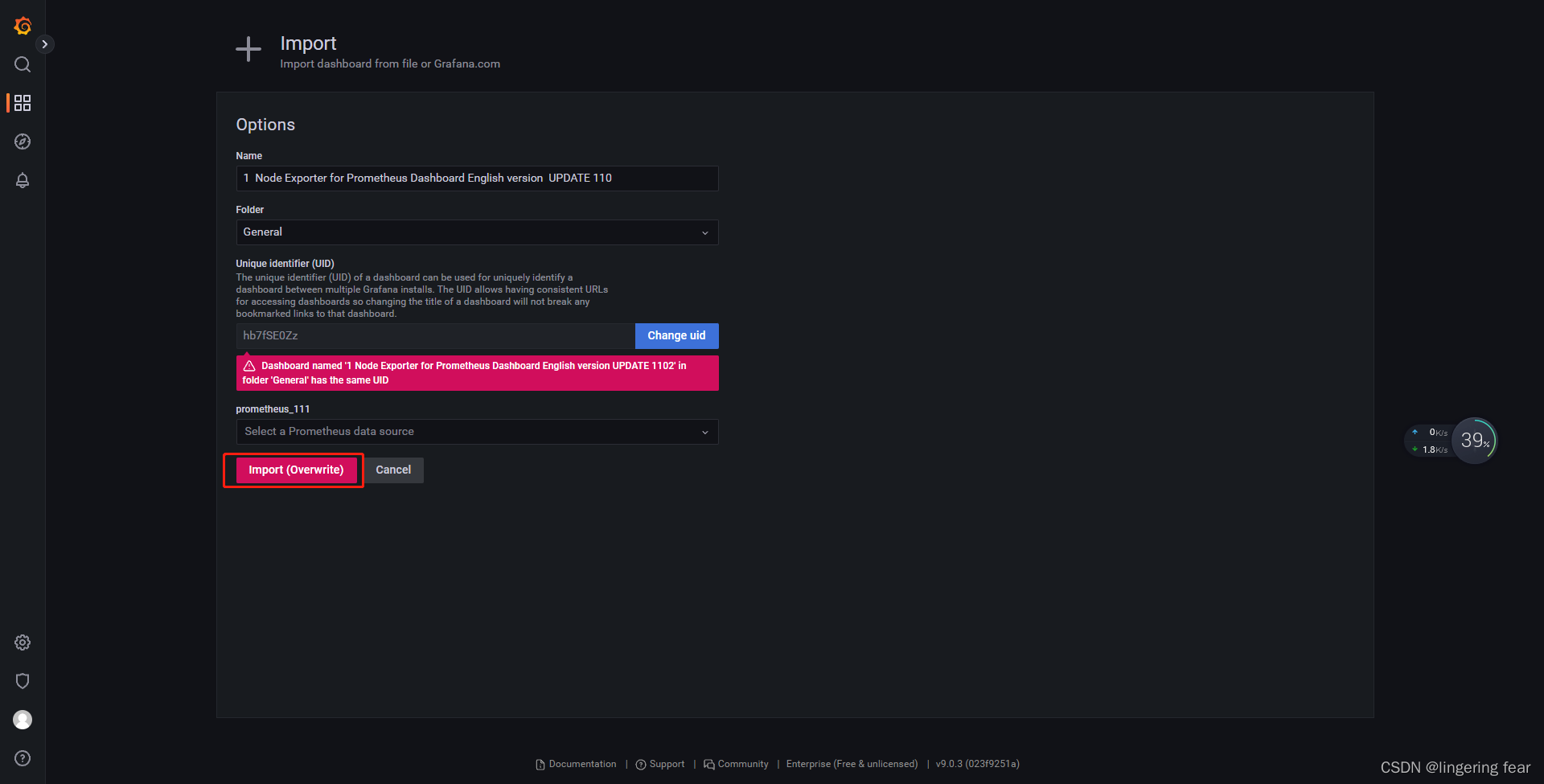Open the Prometheus data source selector
The width and height of the screenshot is (1544, 784).
point(477,431)
